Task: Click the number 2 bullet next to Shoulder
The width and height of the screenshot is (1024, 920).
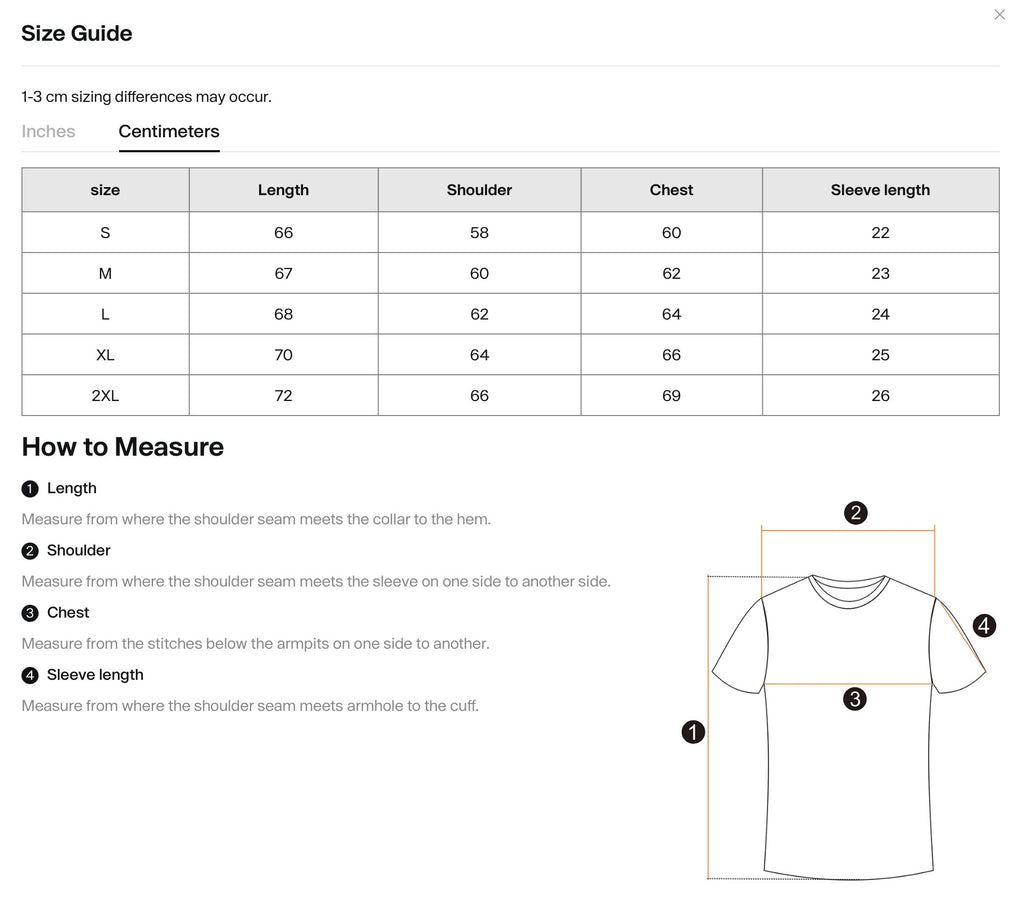Action: 30,550
